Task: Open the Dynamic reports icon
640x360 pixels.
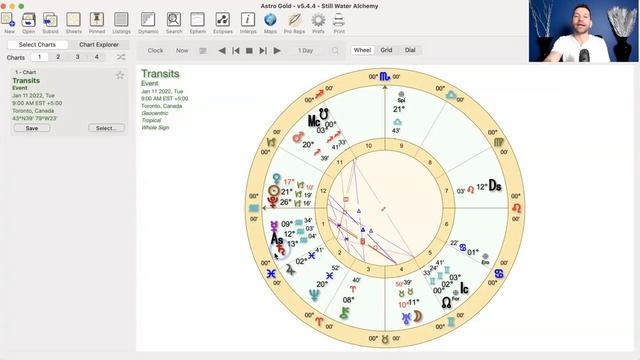Action: point(148,20)
